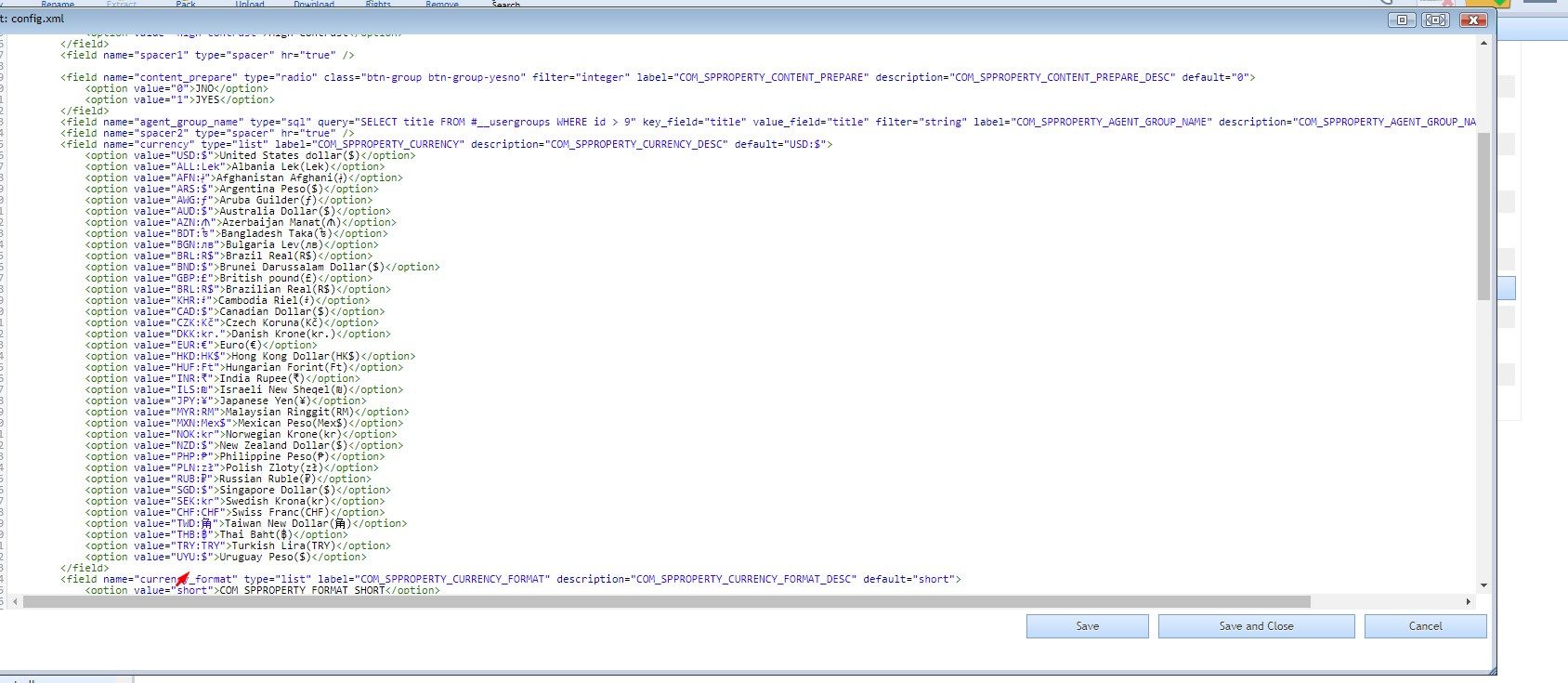Click the JYES option line

[x=179, y=99]
